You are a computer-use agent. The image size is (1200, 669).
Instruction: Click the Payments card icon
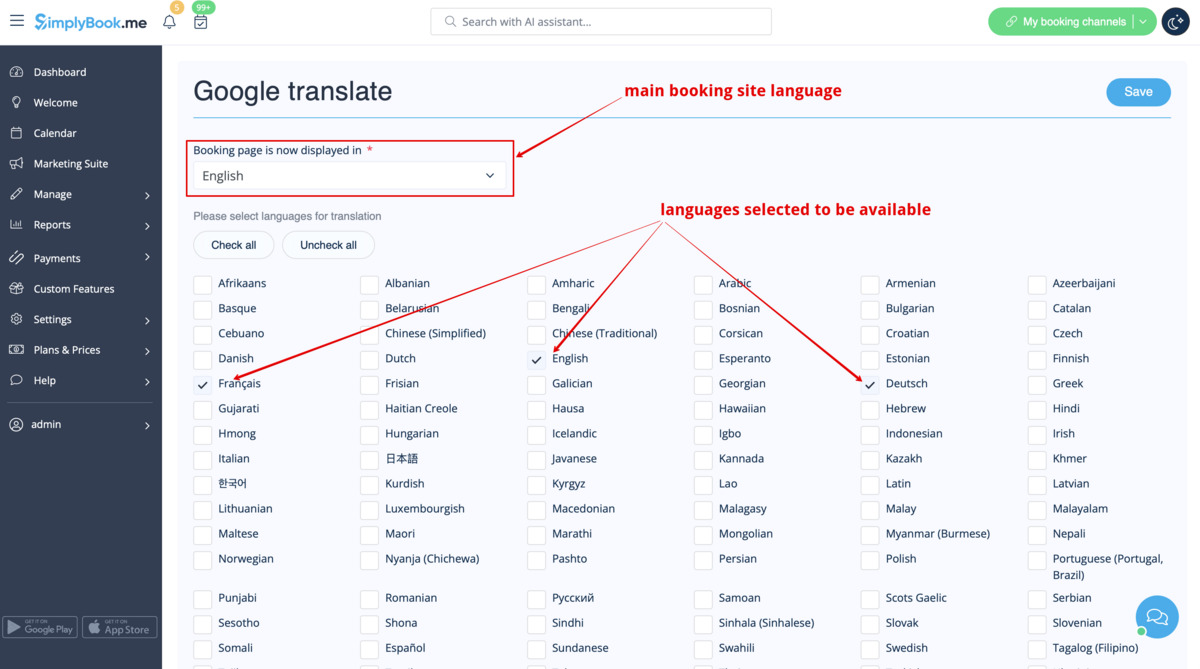[x=16, y=258]
